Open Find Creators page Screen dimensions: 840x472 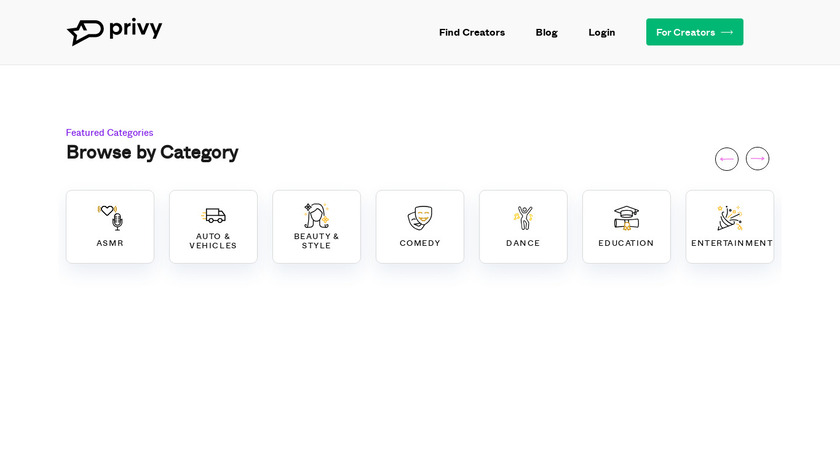click(x=472, y=32)
